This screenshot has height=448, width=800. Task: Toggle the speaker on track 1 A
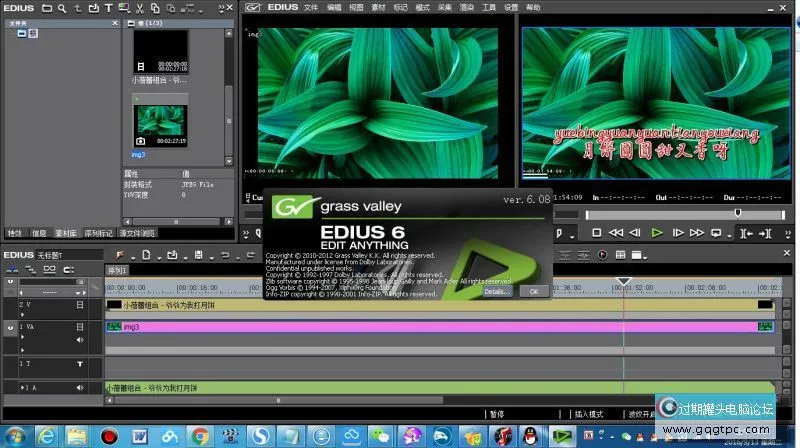click(79, 387)
